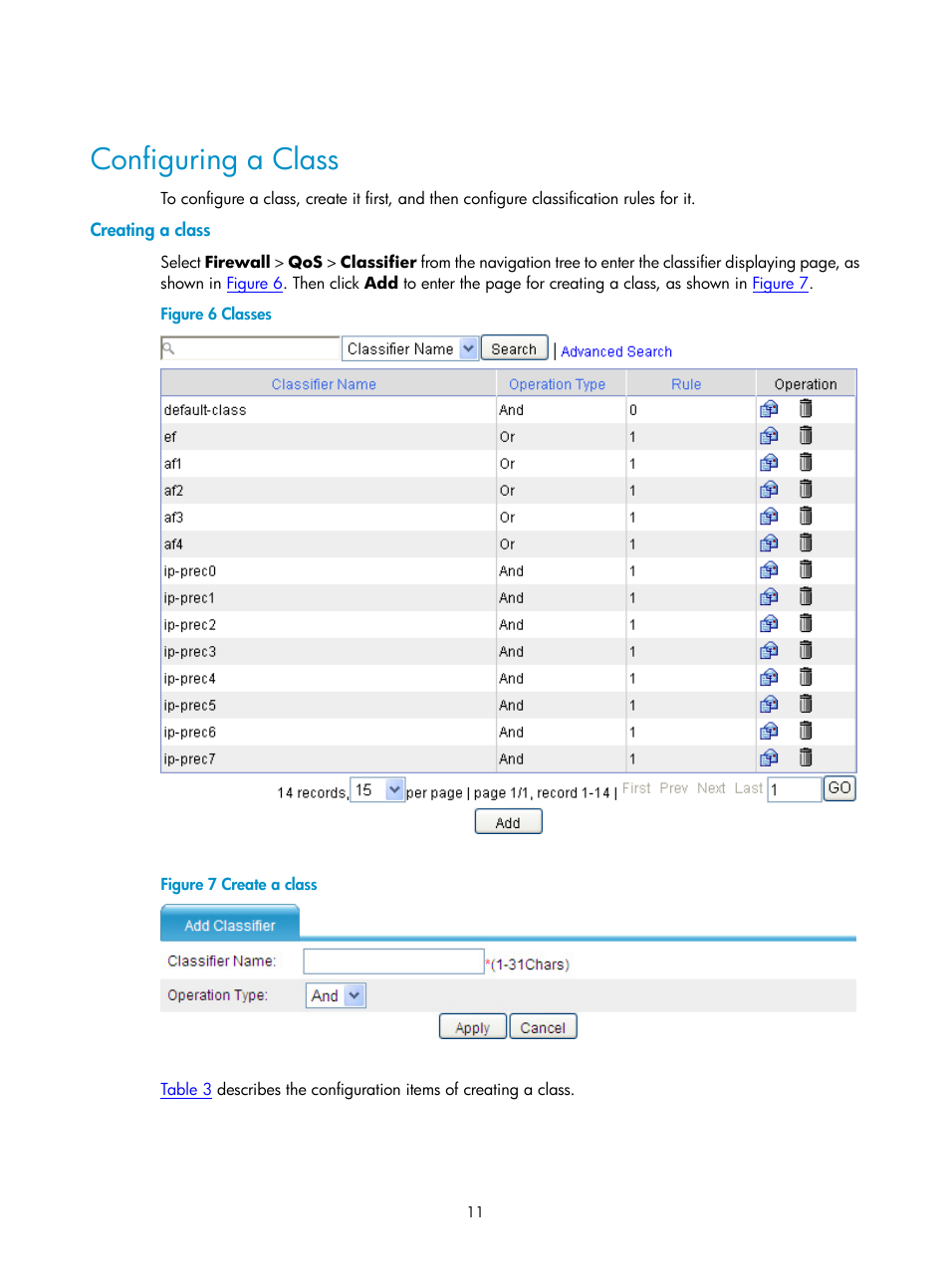
Task: Click the trash icon for ip-prec2
Action: click(806, 623)
